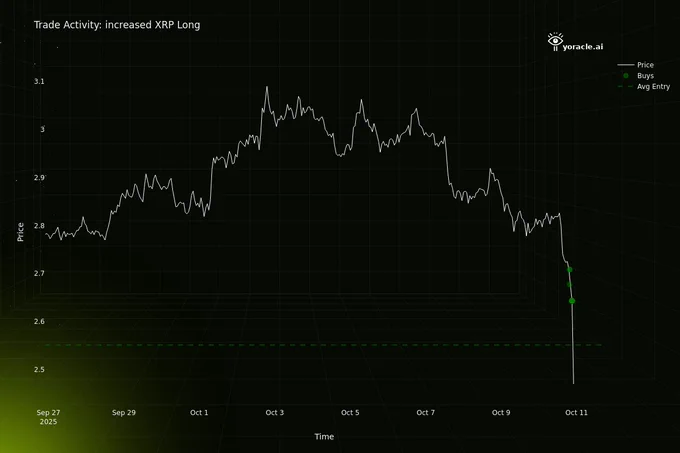Click the 2.9 price axis label
Screen dimensions: 680x453
[39, 177]
